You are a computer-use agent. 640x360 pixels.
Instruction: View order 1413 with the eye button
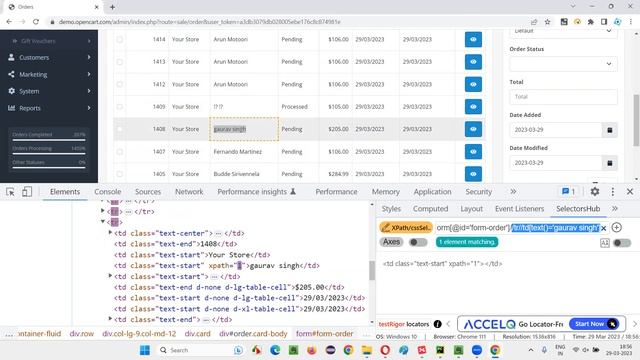(x=473, y=62)
